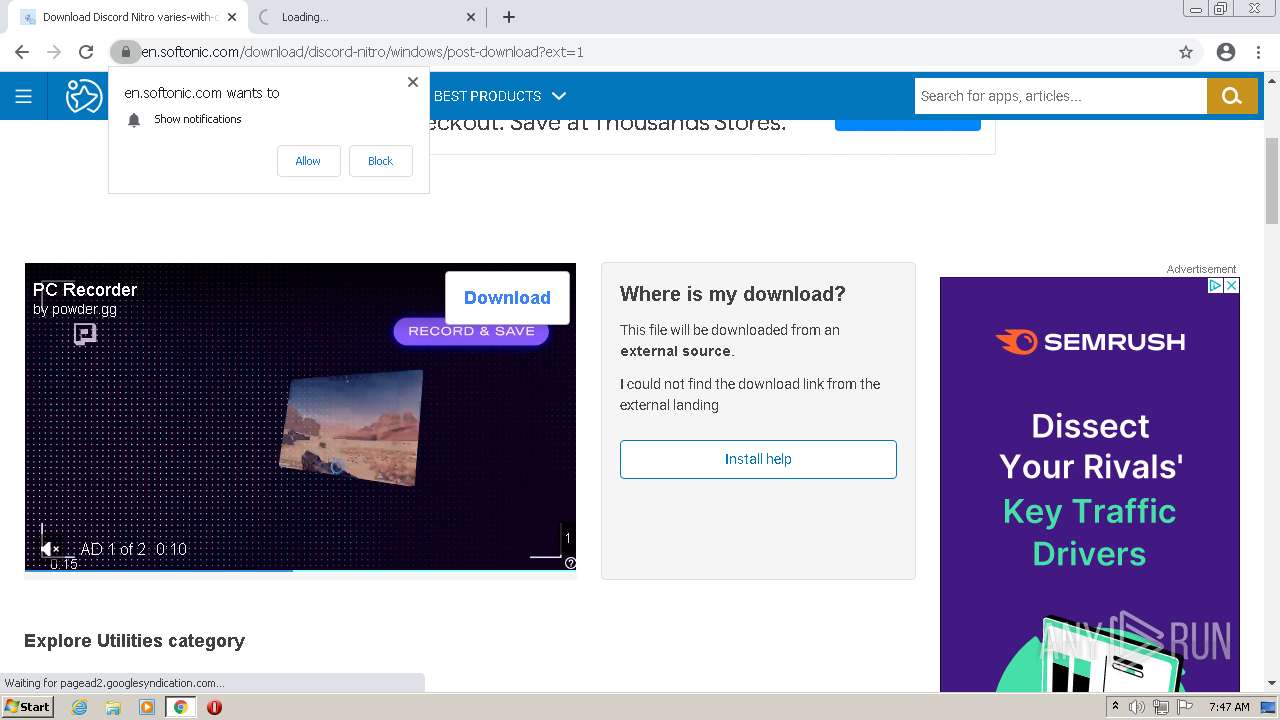Expand the BEST PRODUCTS dropdown
This screenshot has width=1280, height=720.
500,96
